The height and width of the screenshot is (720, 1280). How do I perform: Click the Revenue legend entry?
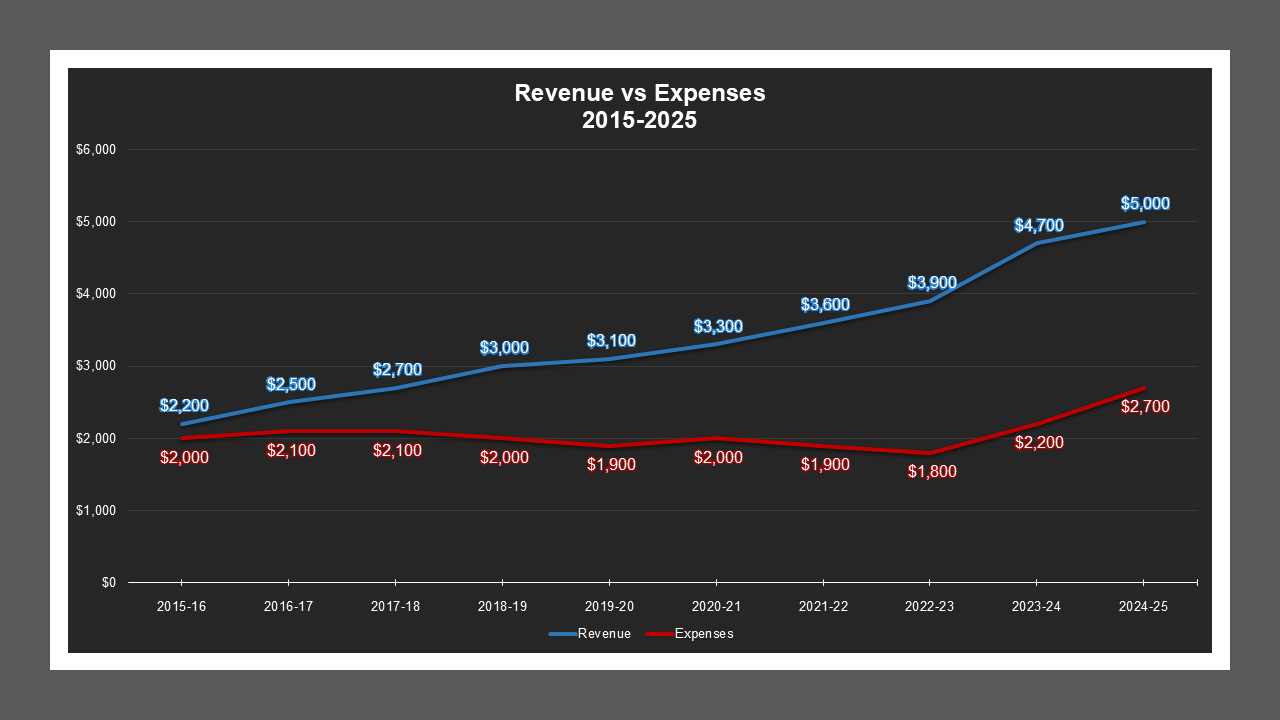click(x=606, y=633)
